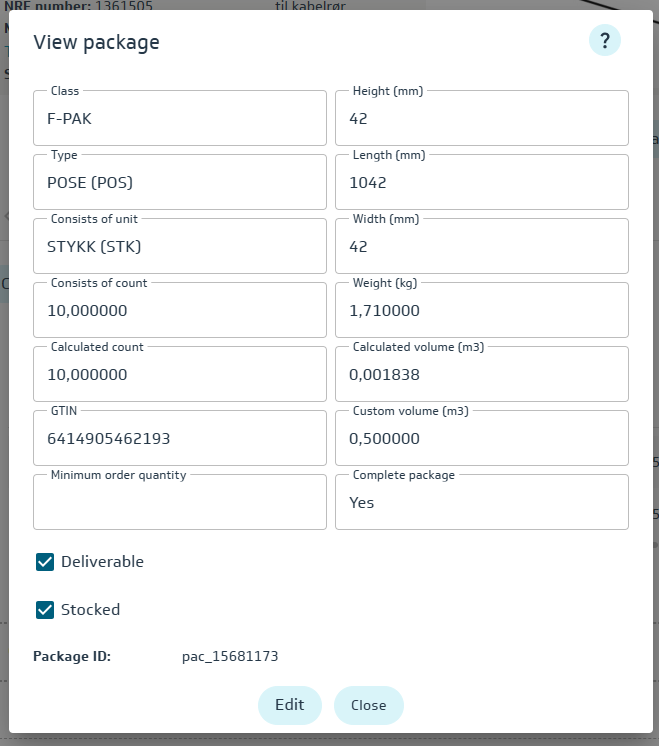Focus the Length (mm) field
659x746 pixels.
coord(481,183)
